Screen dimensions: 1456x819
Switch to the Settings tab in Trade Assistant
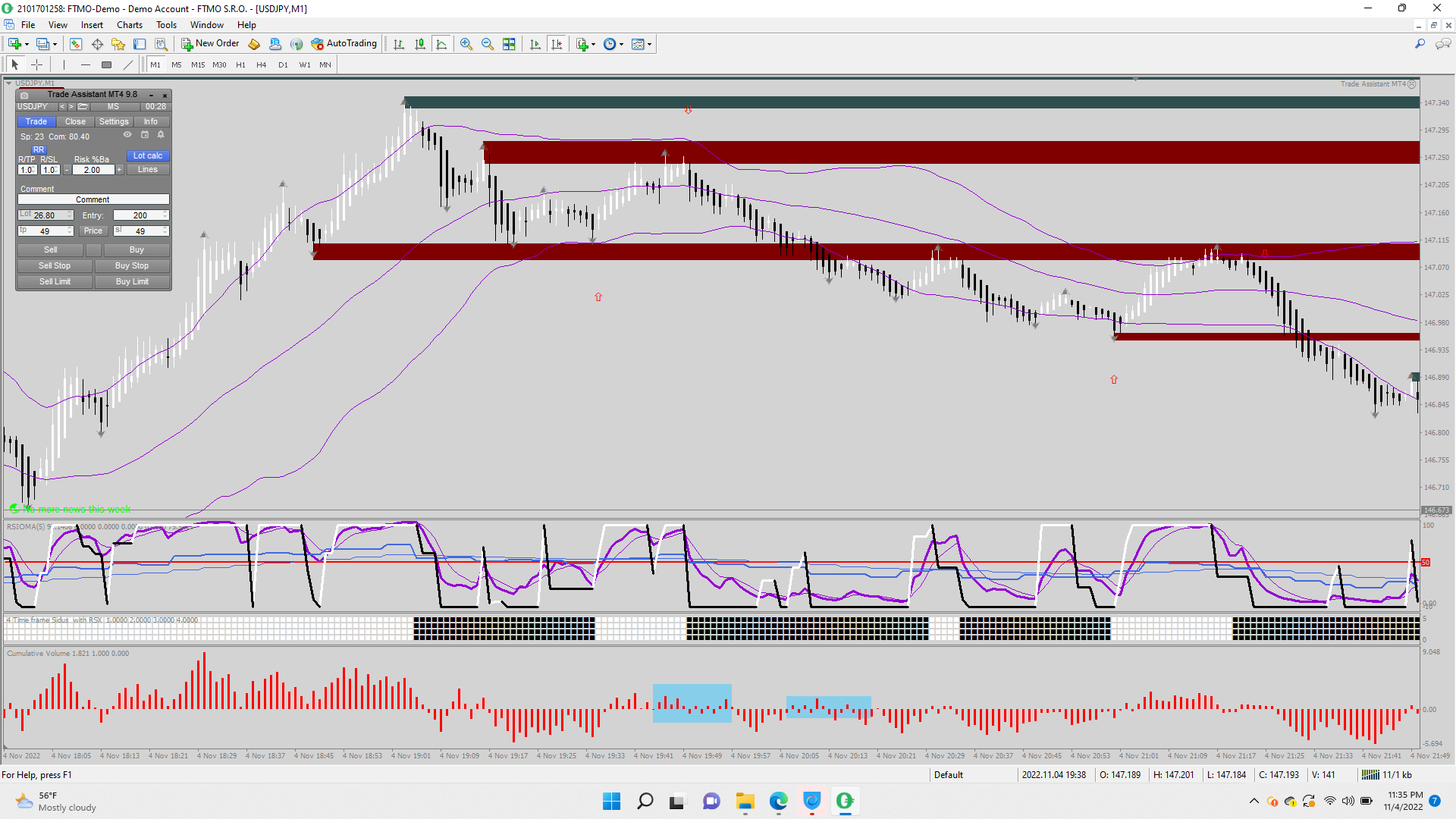(114, 121)
